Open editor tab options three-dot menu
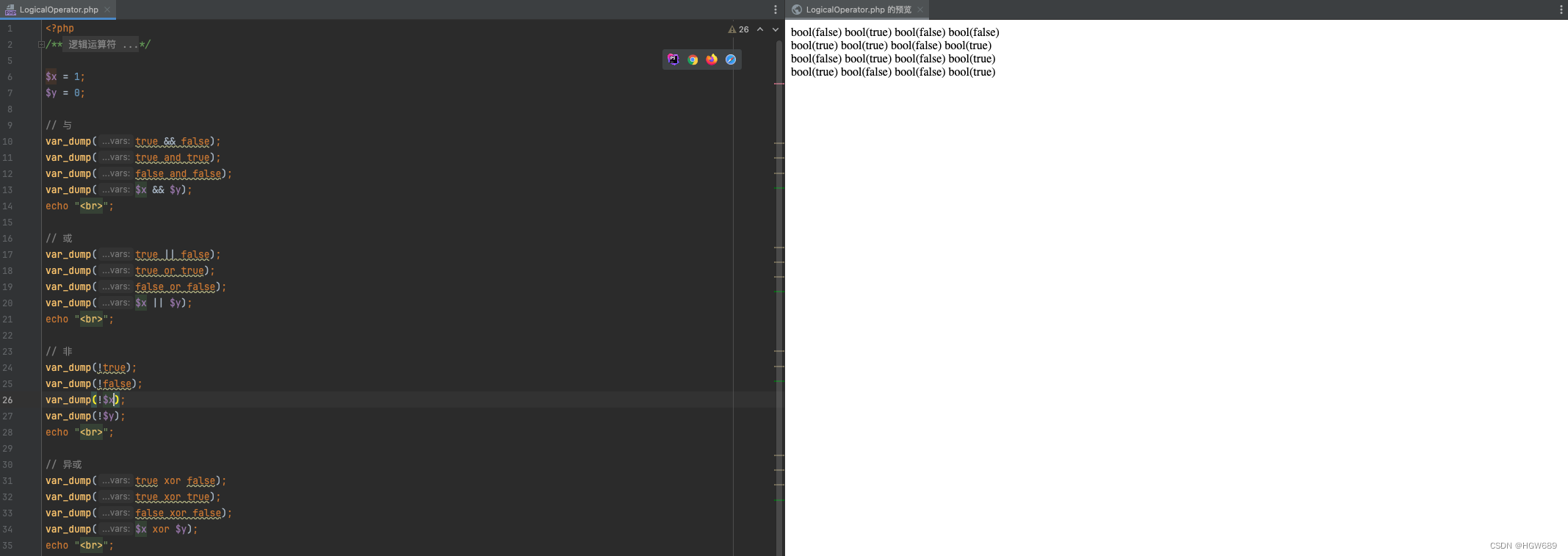Image resolution: width=1568 pixels, height=556 pixels. (x=776, y=10)
